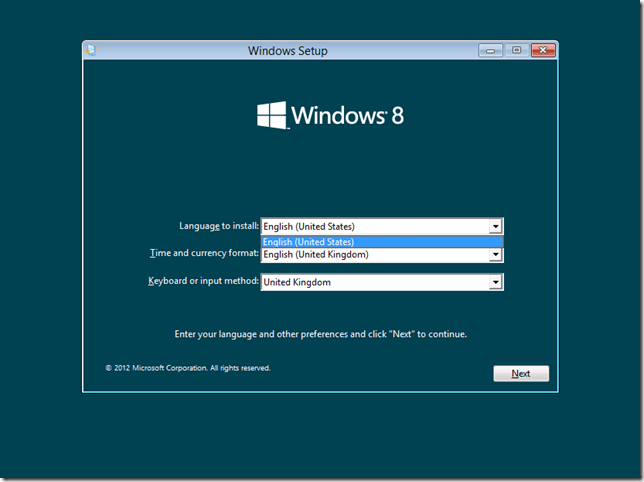The image size is (644, 482).
Task: Click the English (United Kingdom) format field
Action: (375, 255)
